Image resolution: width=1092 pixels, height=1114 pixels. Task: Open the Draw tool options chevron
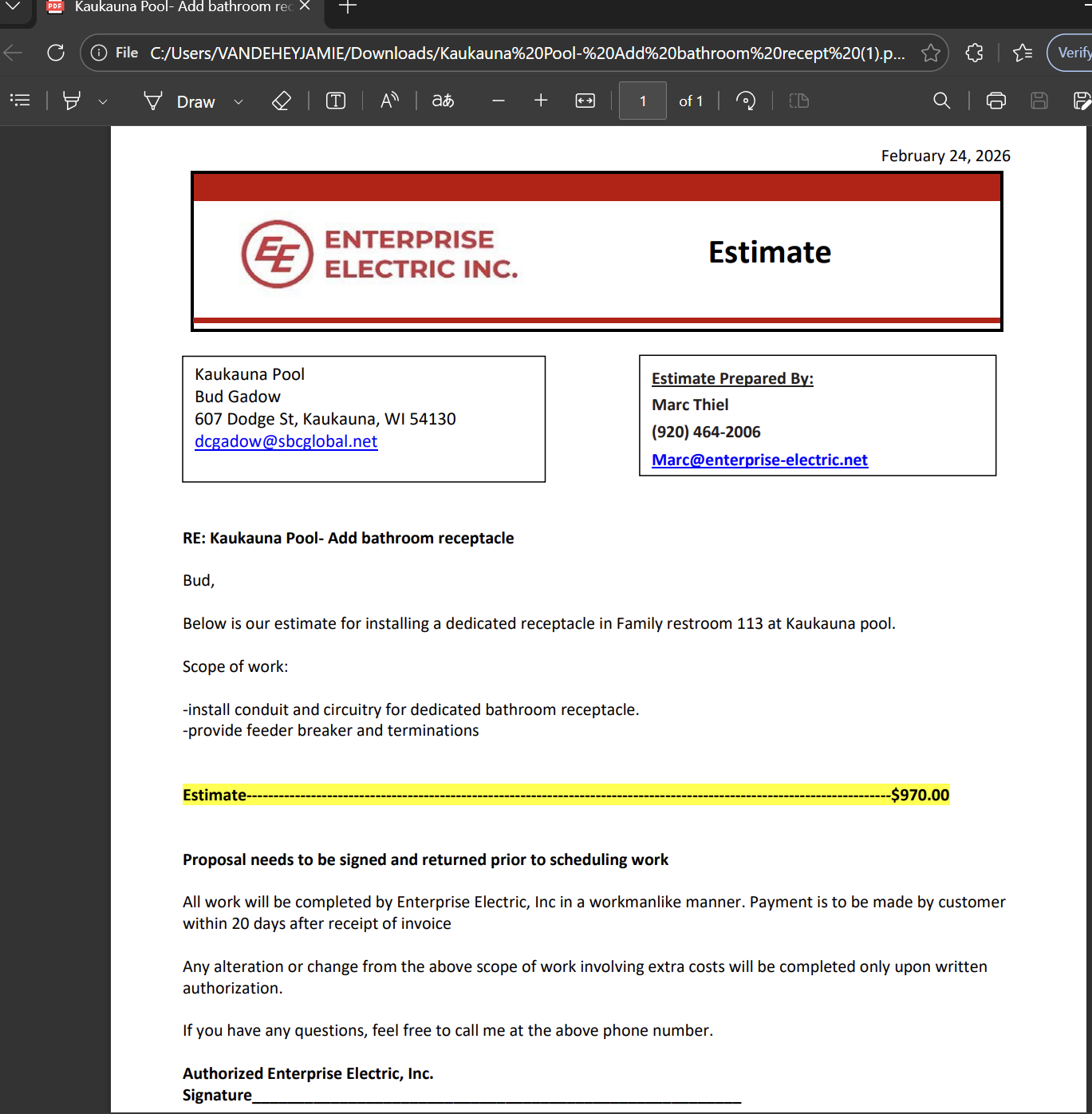[239, 101]
